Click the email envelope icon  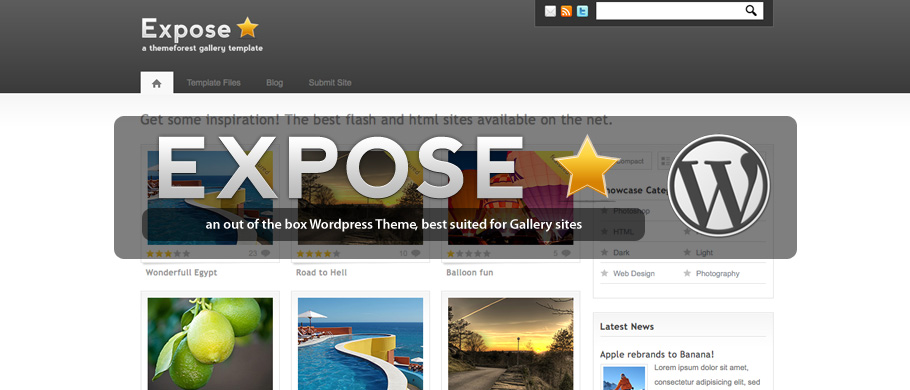pyautogui.click(x=550, y=11)
